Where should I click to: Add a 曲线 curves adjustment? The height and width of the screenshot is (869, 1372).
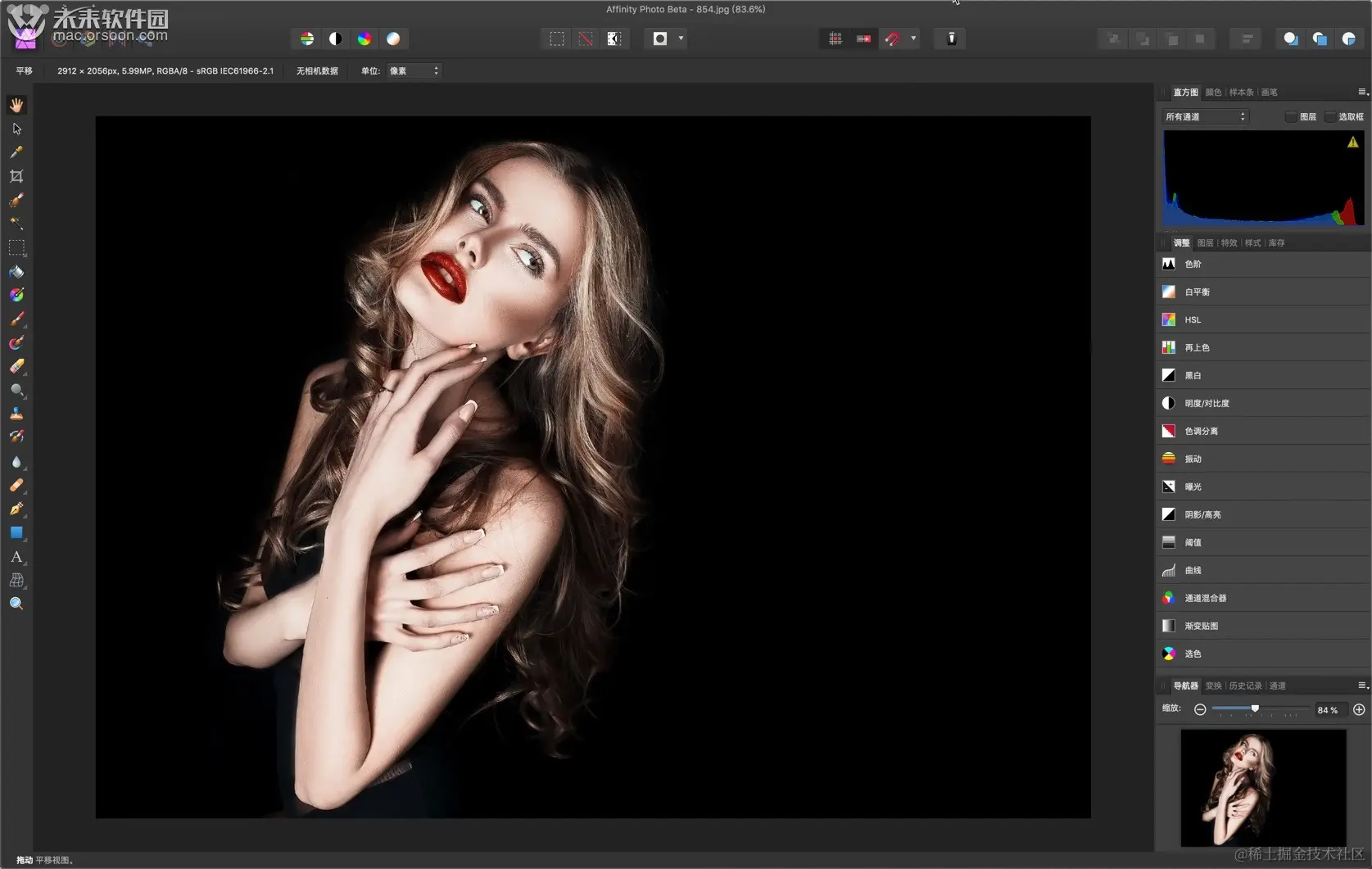point(1193,571)
